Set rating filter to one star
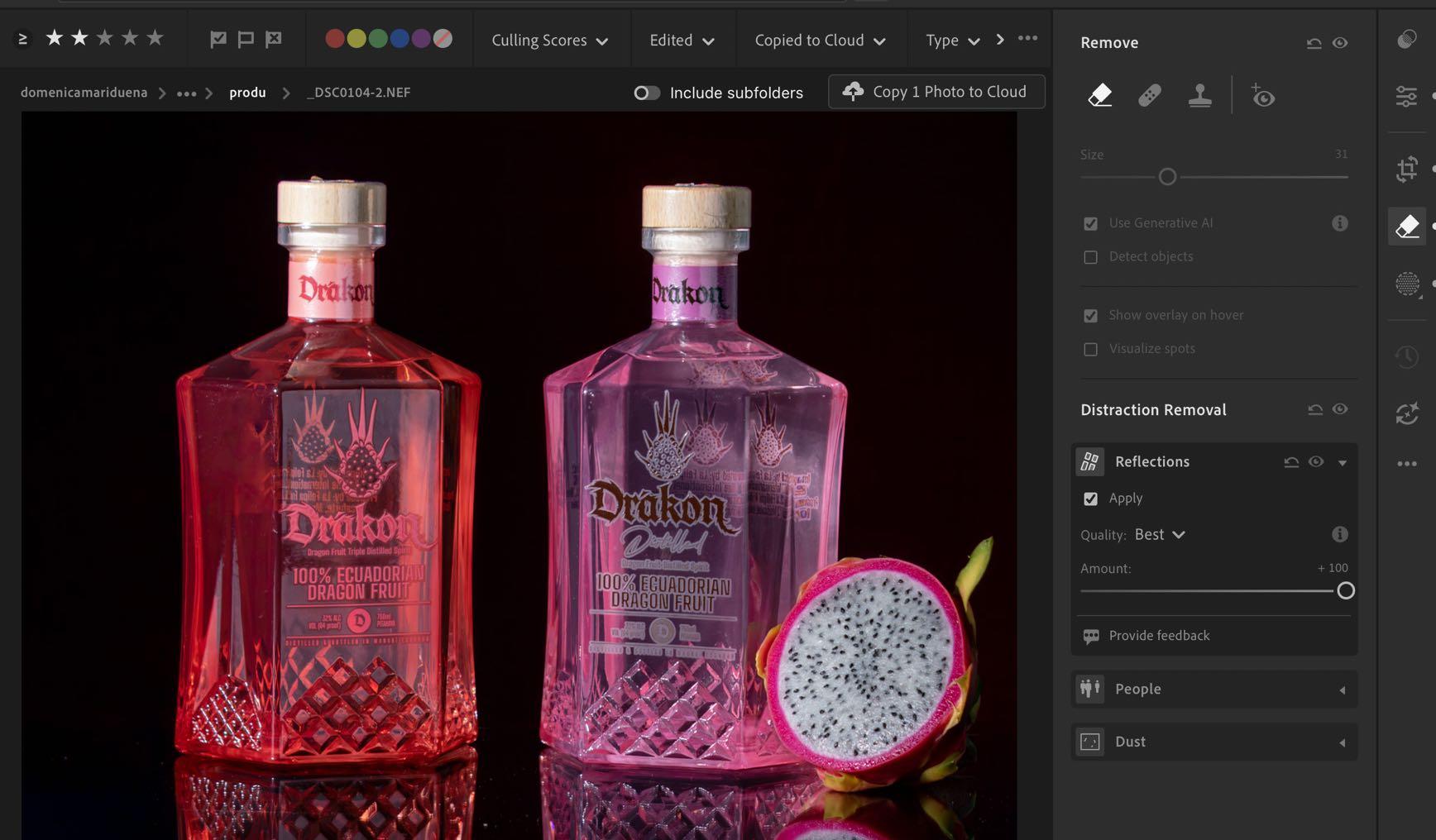Viewport: 1436px width, 840px height. 54,38
